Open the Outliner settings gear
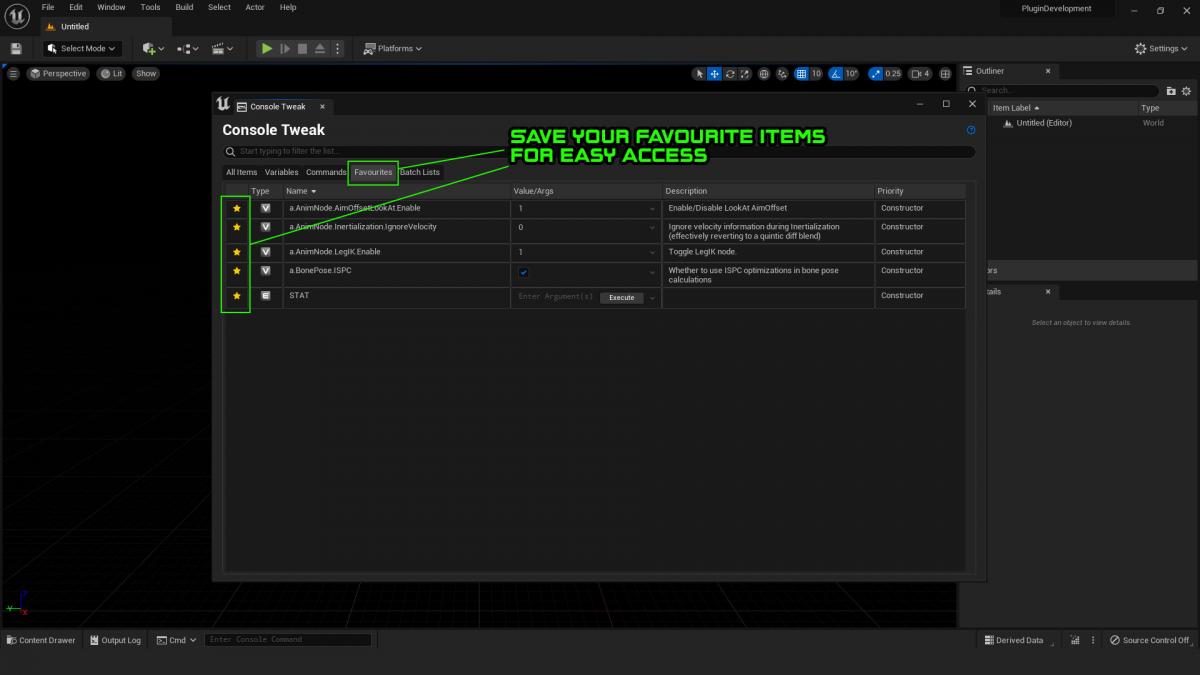 click(x=1188, y=91)
